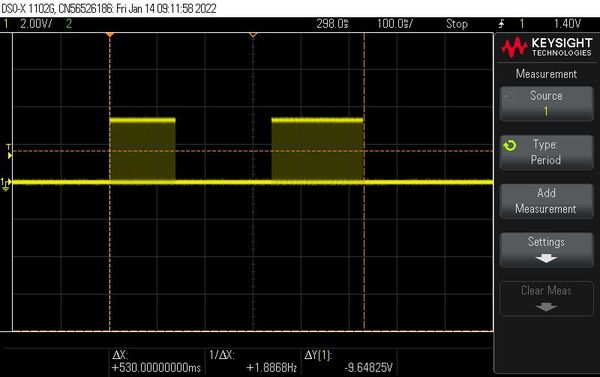Open the Type: Period measurement selector

546,152
